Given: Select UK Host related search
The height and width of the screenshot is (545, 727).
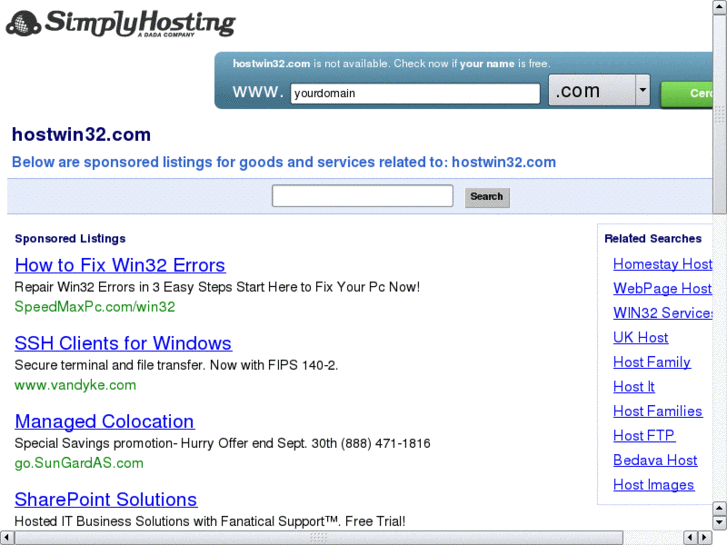Looking at the screenshot, I should [641, 338].
